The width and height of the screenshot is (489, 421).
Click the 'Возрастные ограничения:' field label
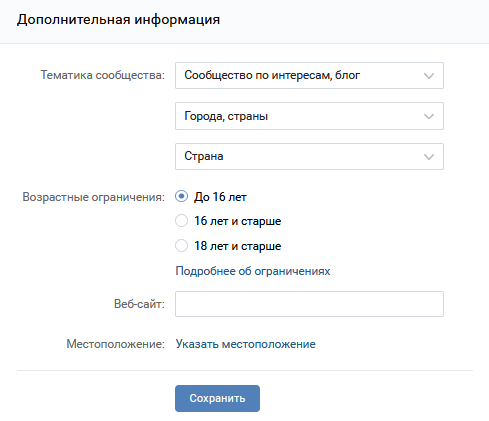(94, 197)
